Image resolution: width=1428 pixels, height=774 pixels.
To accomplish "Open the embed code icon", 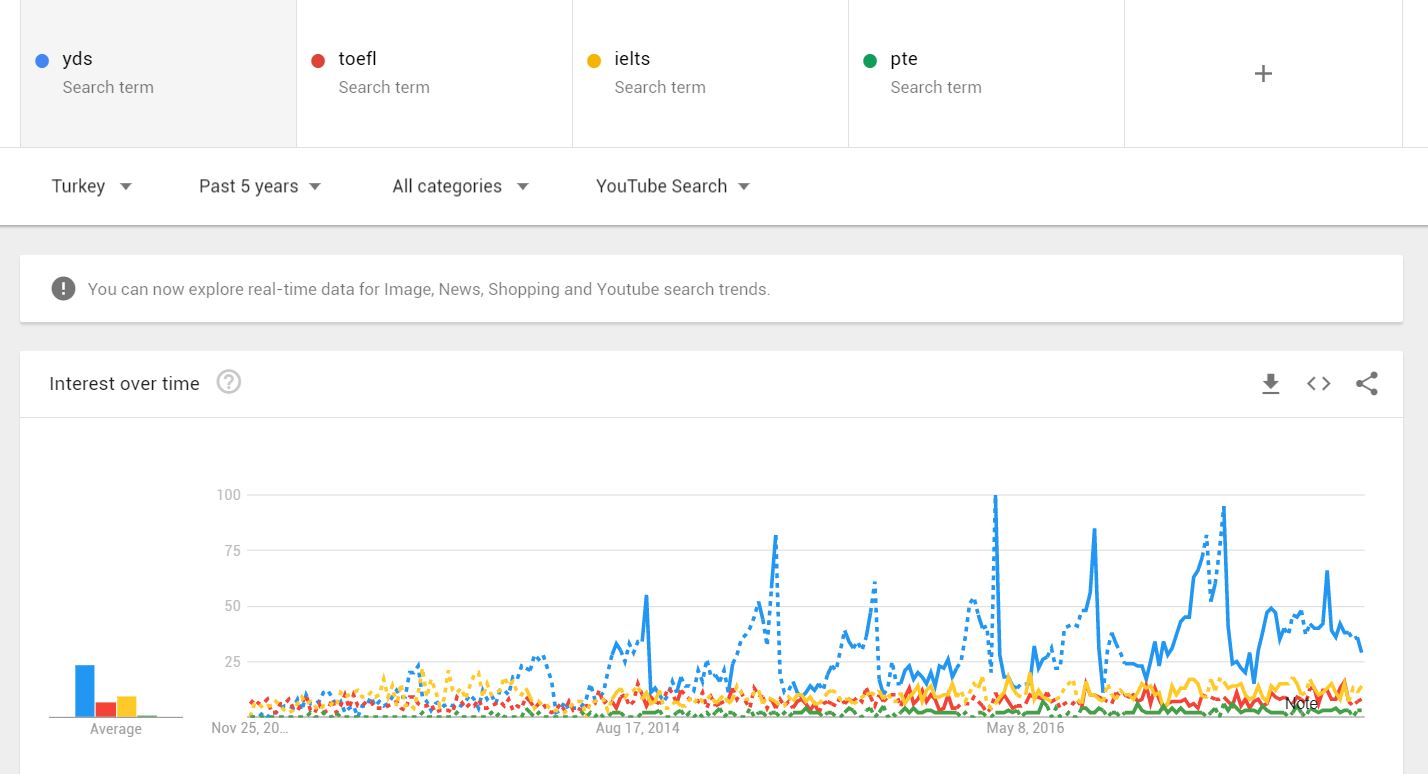I will click(1318, 384).
